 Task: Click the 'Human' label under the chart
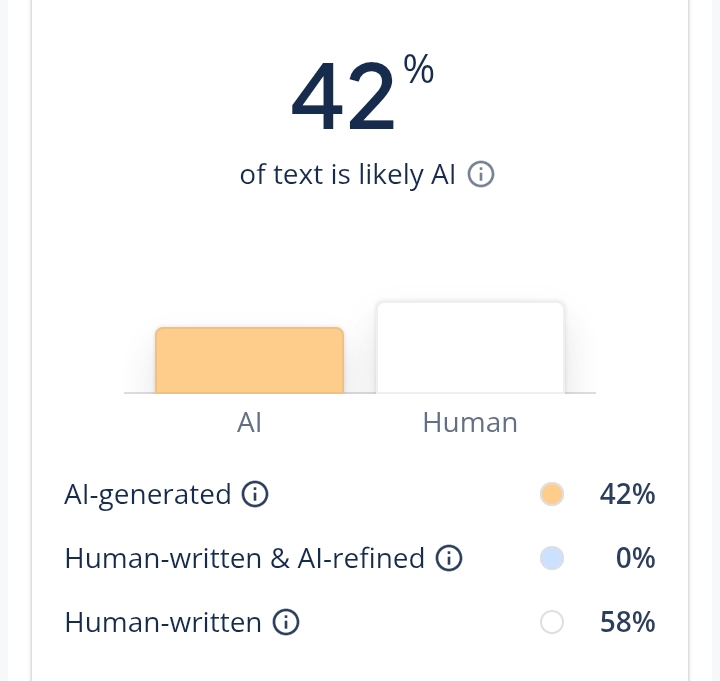[x=470, y=422]
